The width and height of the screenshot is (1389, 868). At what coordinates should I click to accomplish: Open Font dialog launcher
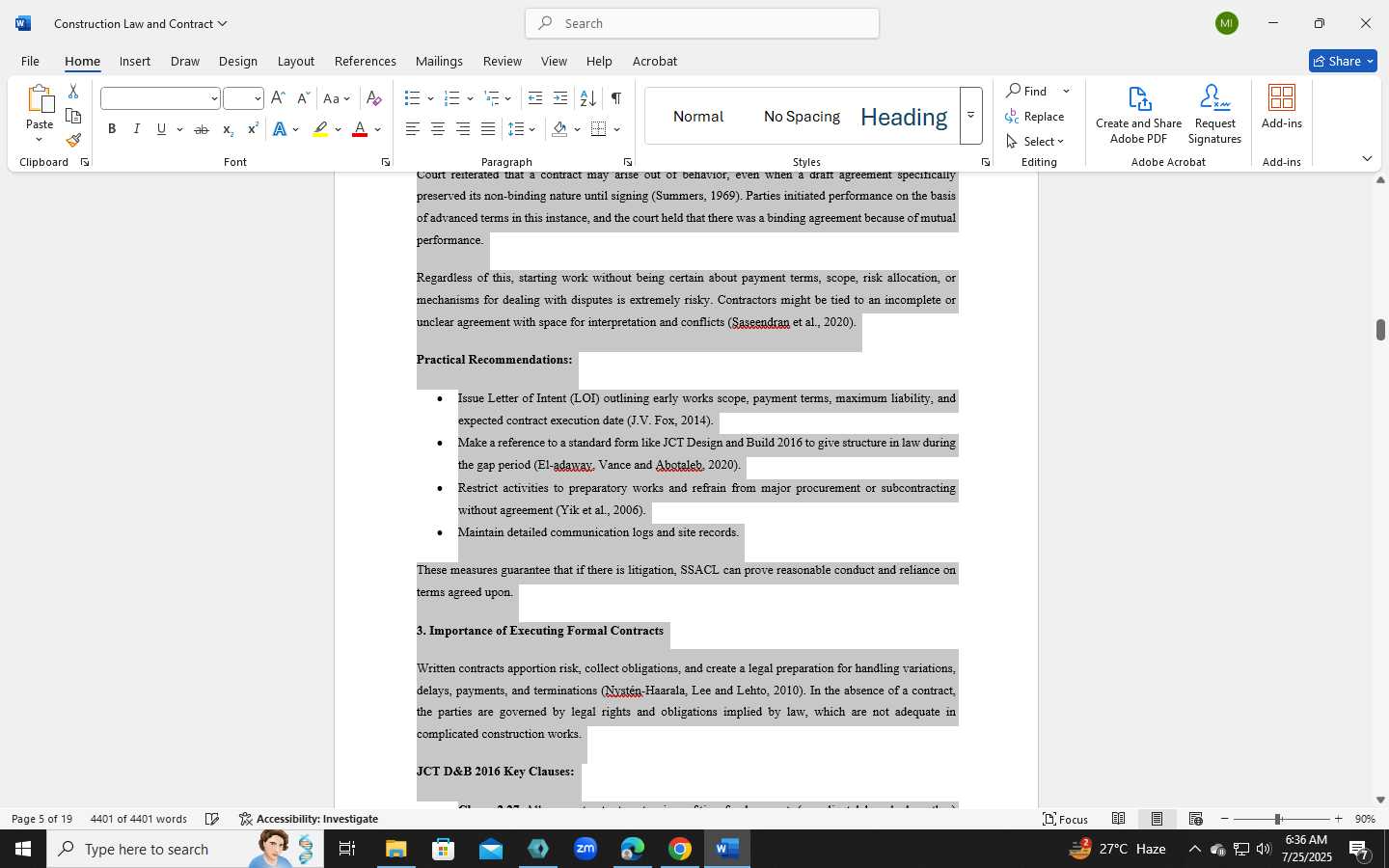pyautogui.click(x=385, y=162)
